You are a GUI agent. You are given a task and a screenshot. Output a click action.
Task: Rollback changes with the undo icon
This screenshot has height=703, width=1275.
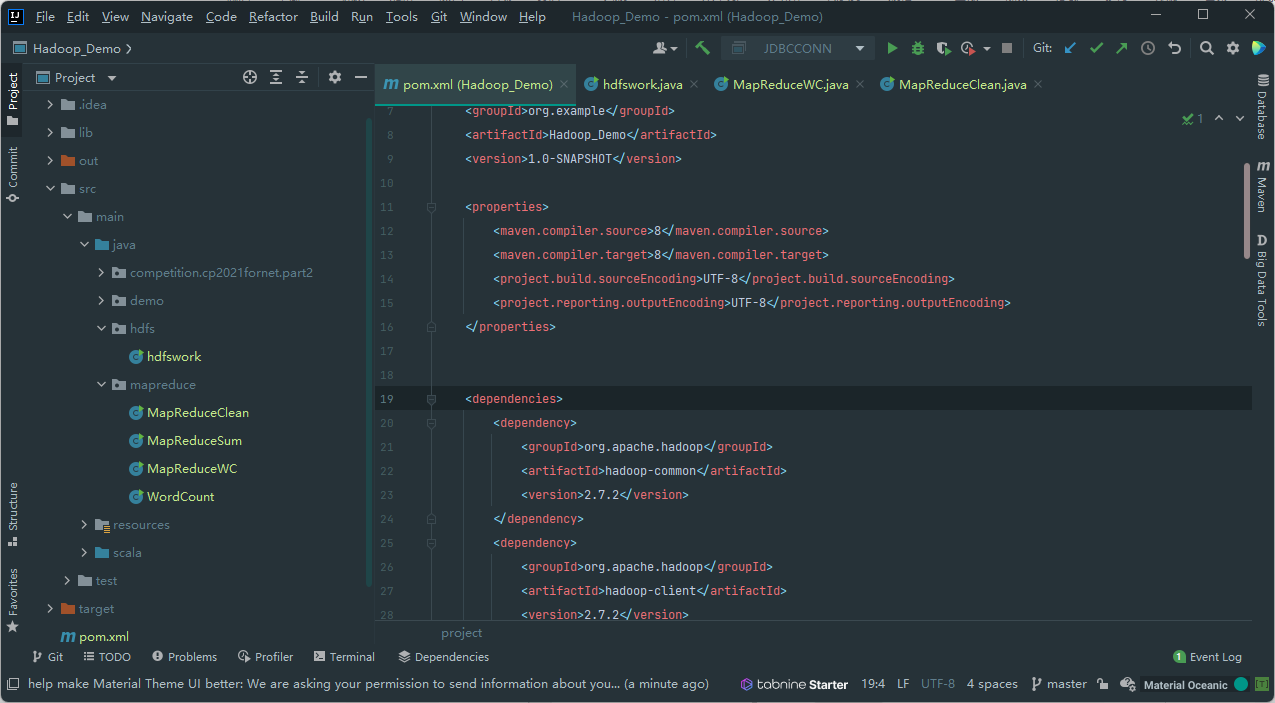1175,48
